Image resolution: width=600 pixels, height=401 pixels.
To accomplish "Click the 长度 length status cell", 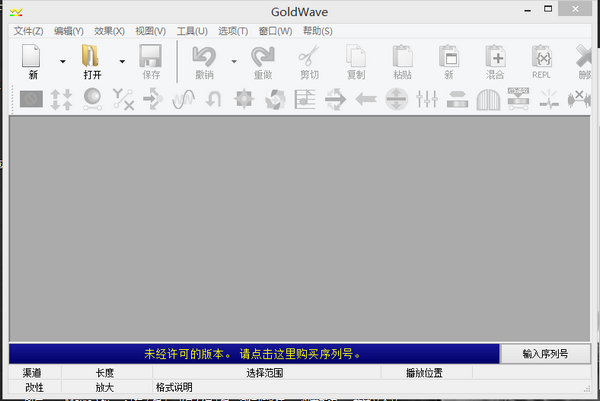I will pyautogui.click(x=105, y=373).
